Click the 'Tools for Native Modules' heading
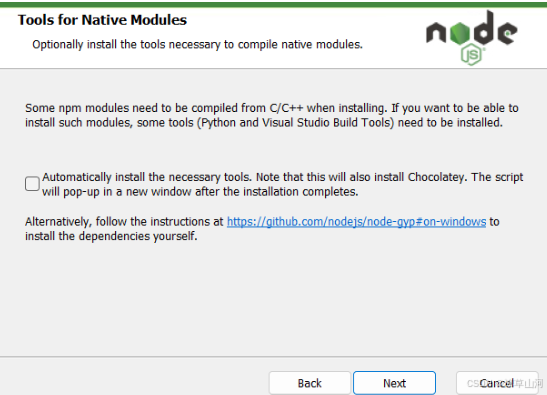Viewport: 547px width, 395px height. (x=102, y=20)
